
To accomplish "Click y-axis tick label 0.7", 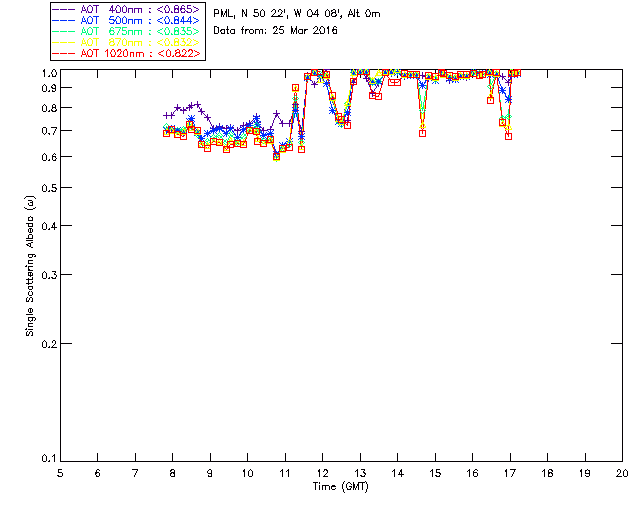I will tap(49, 131).
